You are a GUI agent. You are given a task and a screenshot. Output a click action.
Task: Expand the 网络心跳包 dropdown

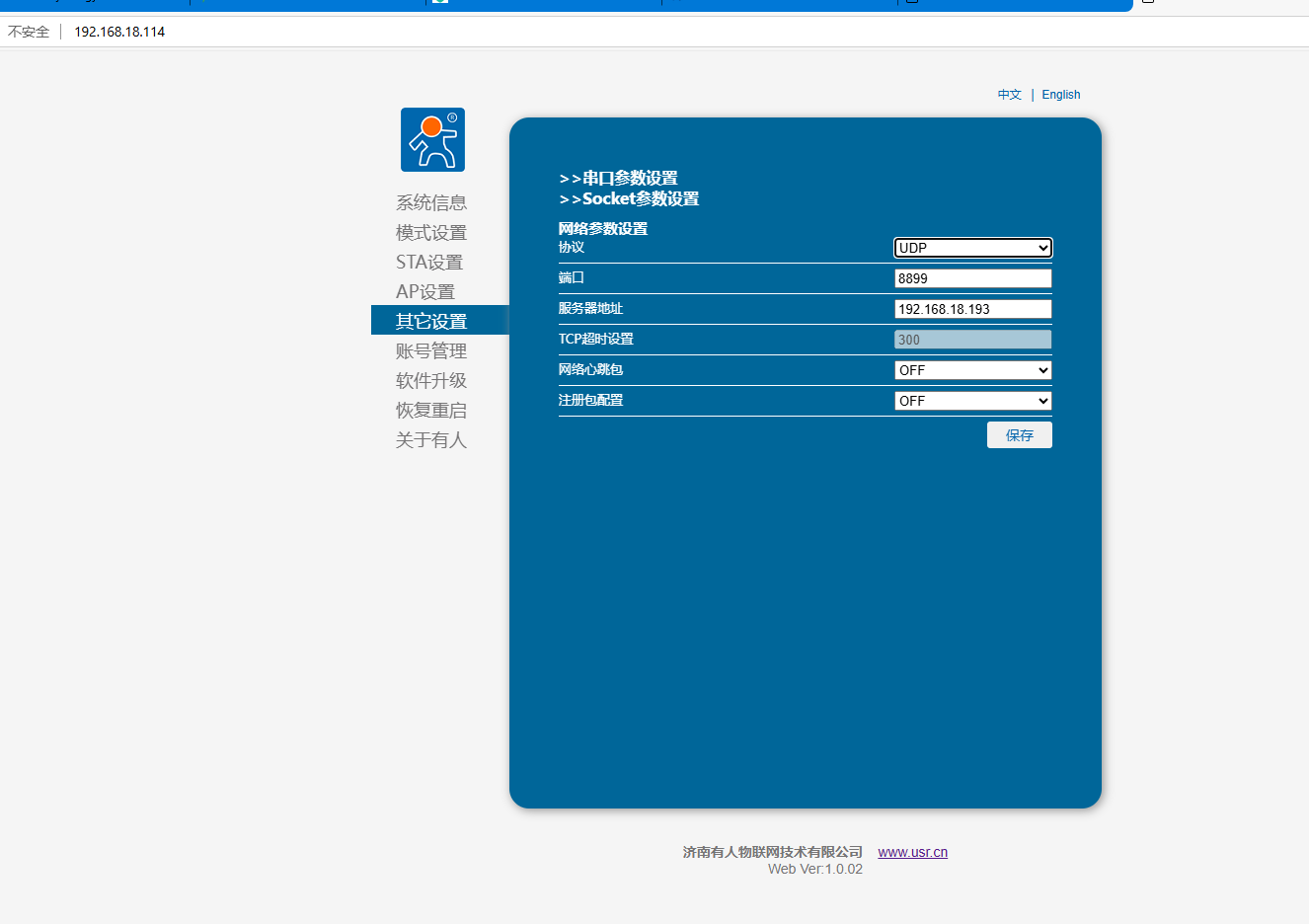pos(972,370)
